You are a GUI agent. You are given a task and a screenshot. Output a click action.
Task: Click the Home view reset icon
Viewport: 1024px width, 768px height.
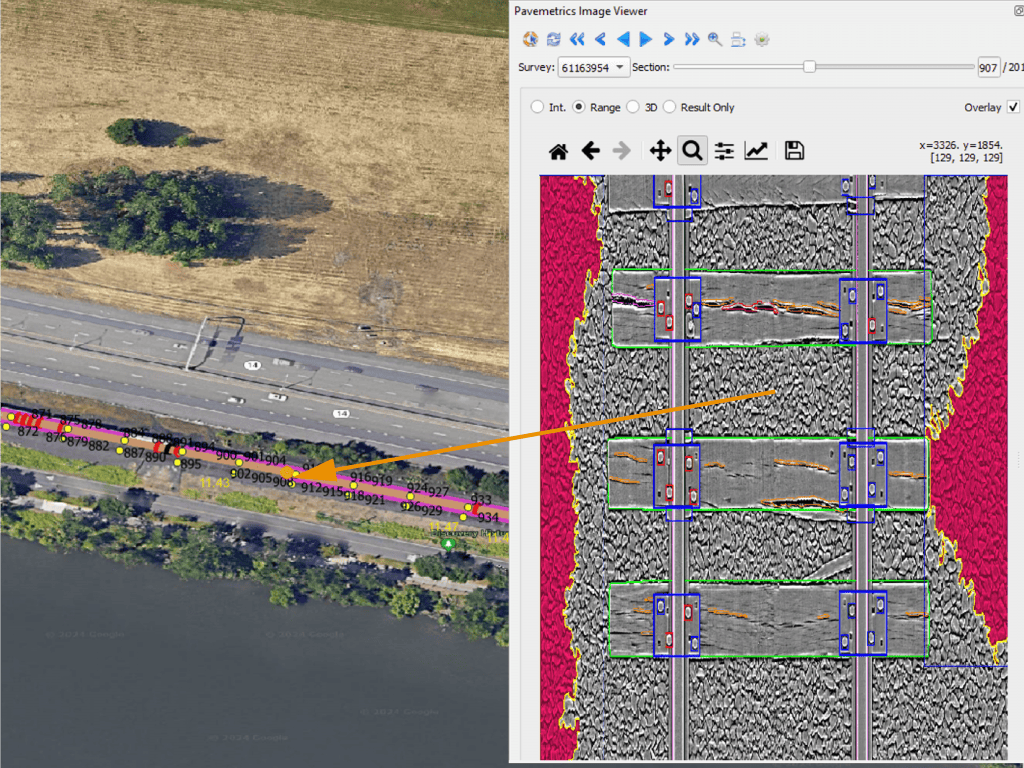click(x=559, y=150)
